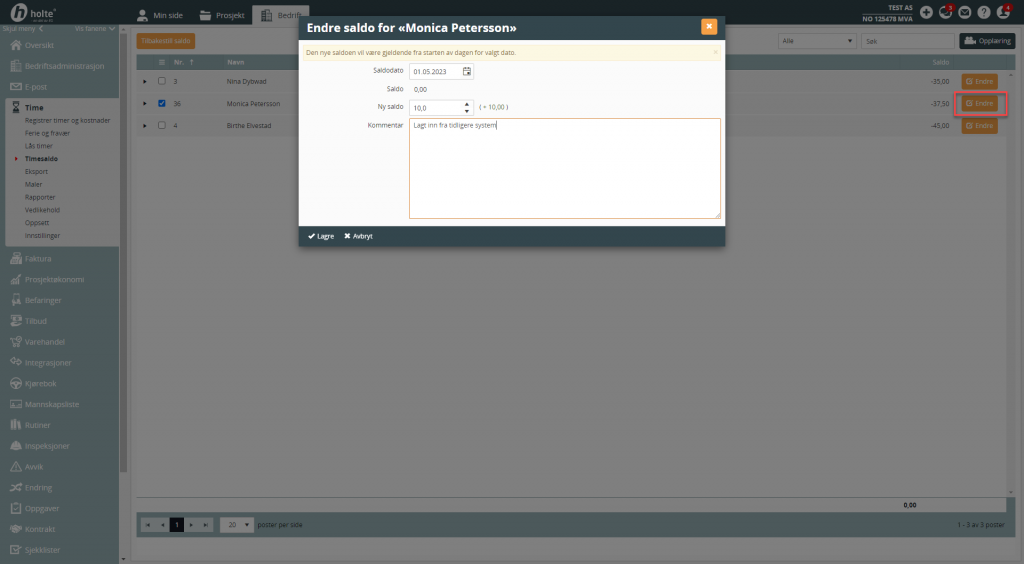Open the mail envelope icon
The width and height of the screenshot is (1024, 564).
click(965, 12)
